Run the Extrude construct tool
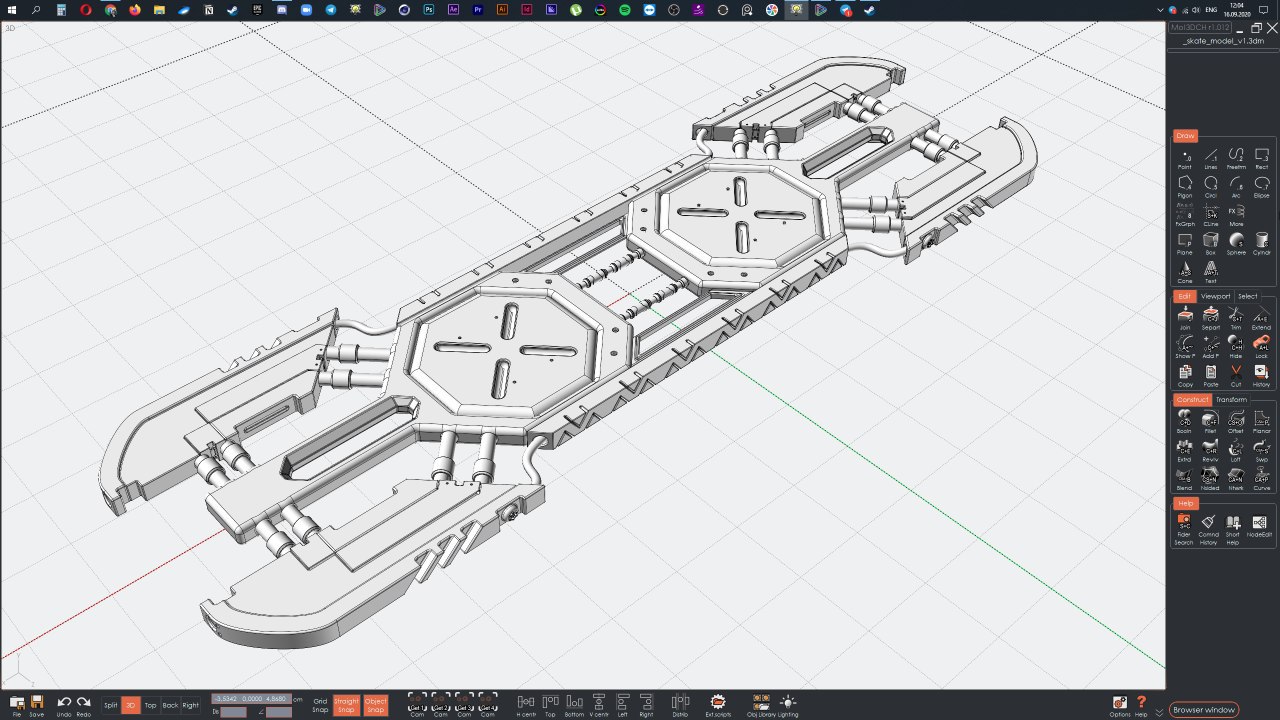 (1185, 450)
